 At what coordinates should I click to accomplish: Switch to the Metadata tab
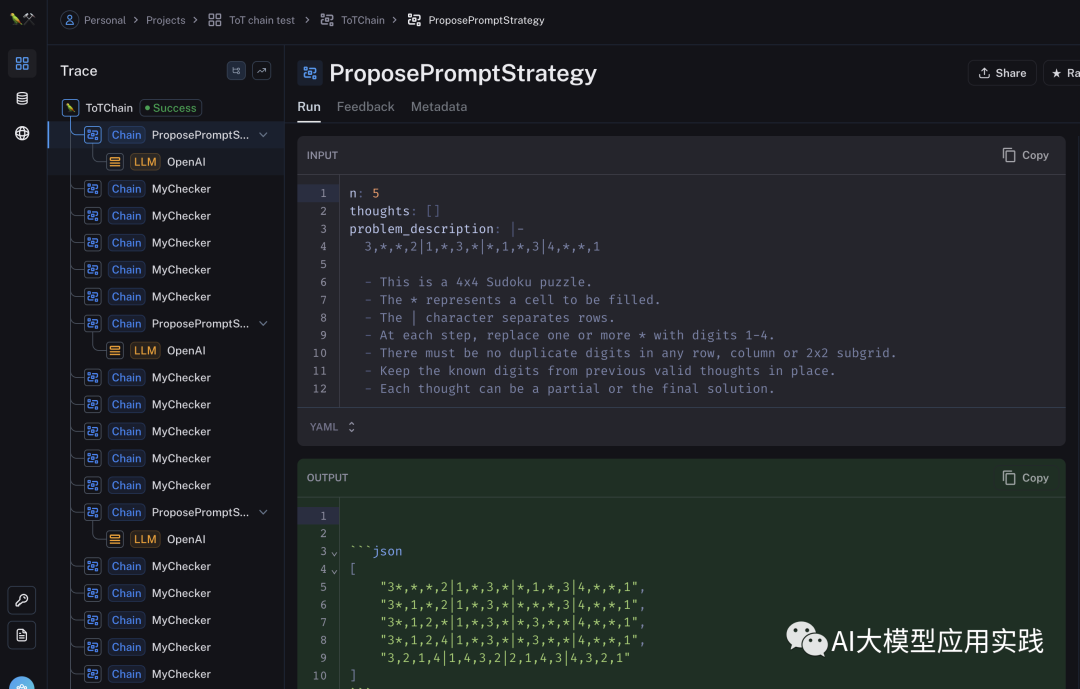[x=439, y=107]
